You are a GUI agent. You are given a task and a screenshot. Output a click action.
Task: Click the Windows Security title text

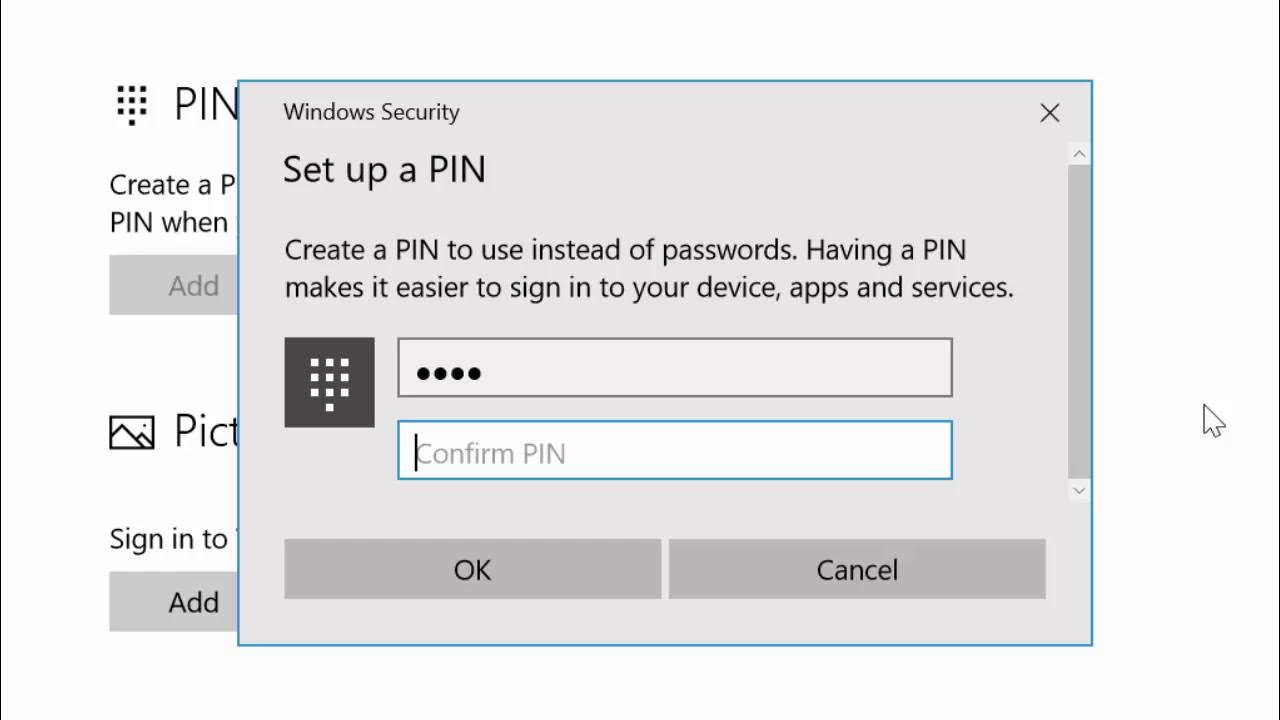point(371,112)
